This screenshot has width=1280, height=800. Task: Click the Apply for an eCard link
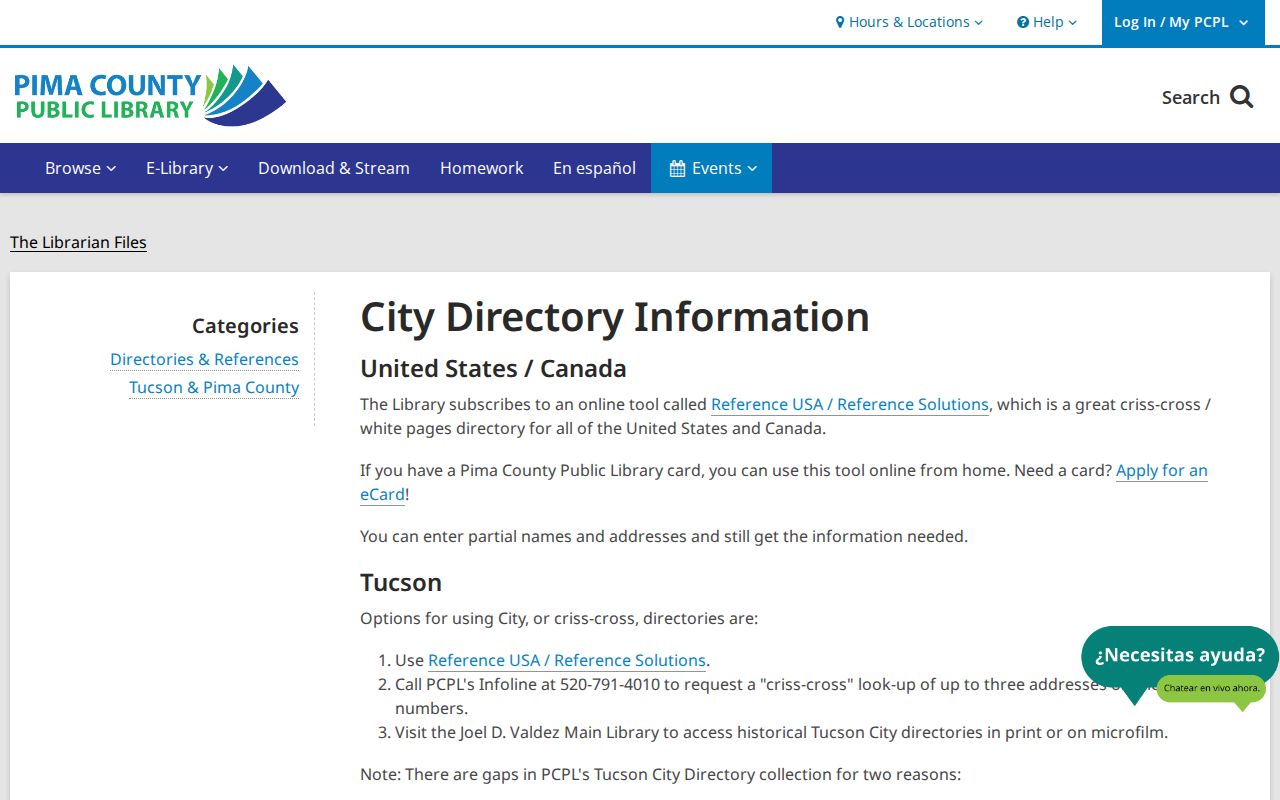tap(1161, 470)
